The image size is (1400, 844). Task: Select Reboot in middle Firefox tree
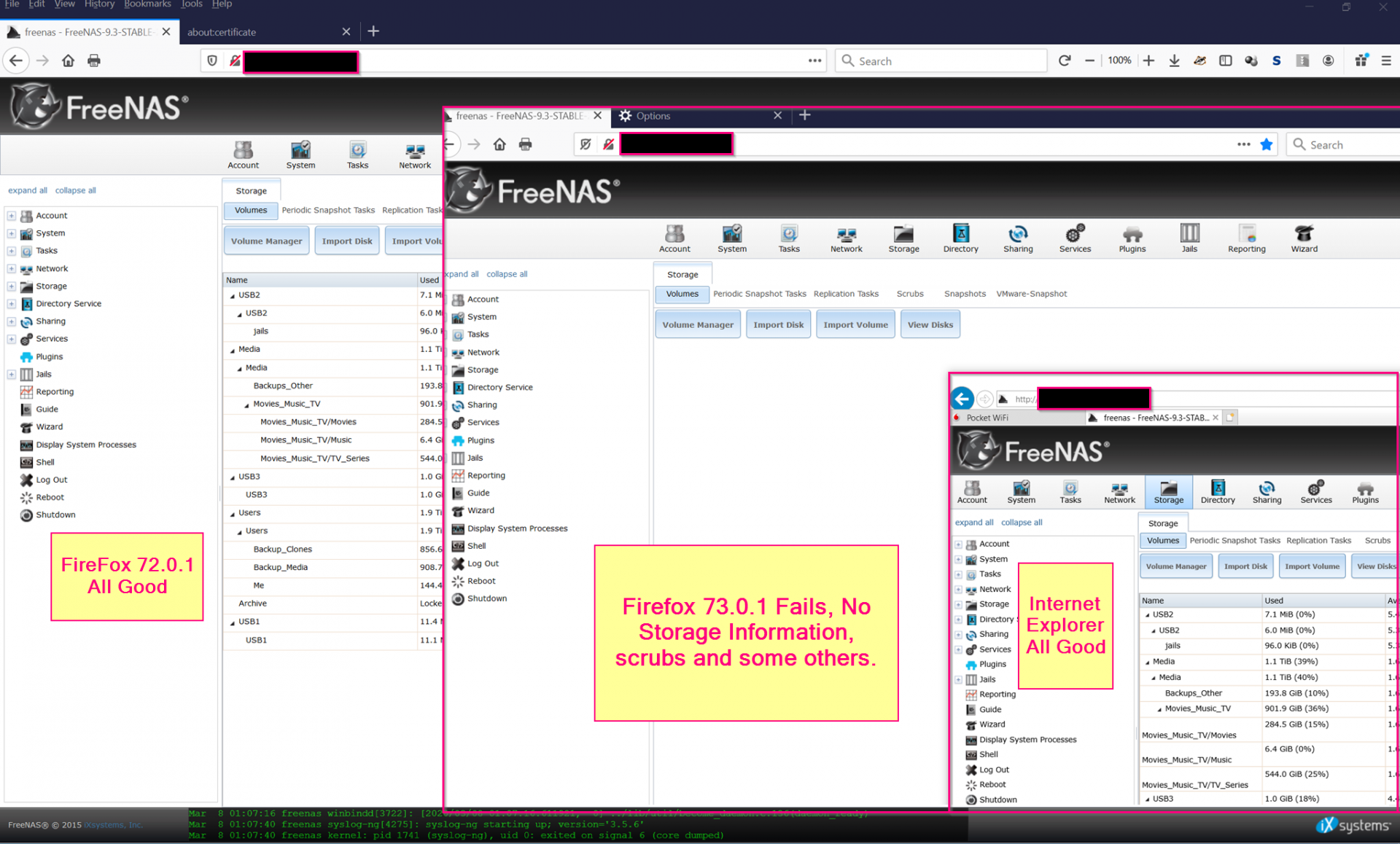pyautogui.click(x=473, y=582)
